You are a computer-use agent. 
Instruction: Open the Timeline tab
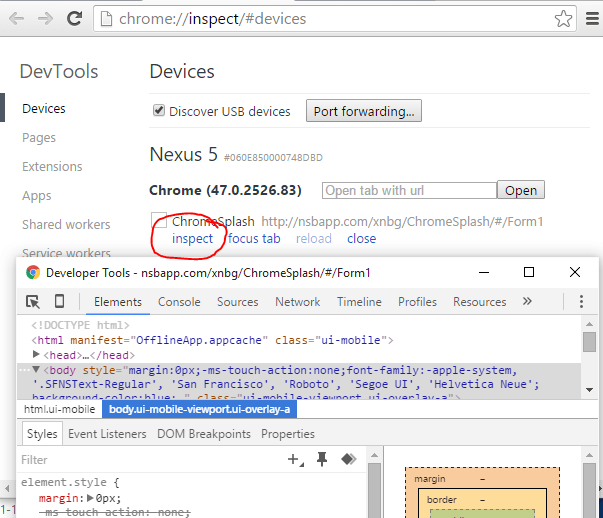pos(359,302)
